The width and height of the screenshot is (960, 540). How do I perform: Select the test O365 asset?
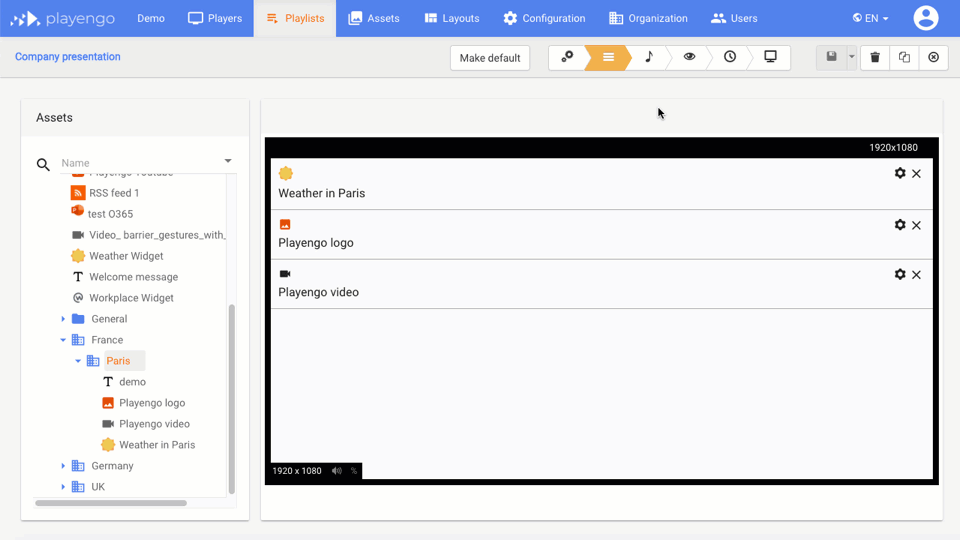click(x=102, y=214)
